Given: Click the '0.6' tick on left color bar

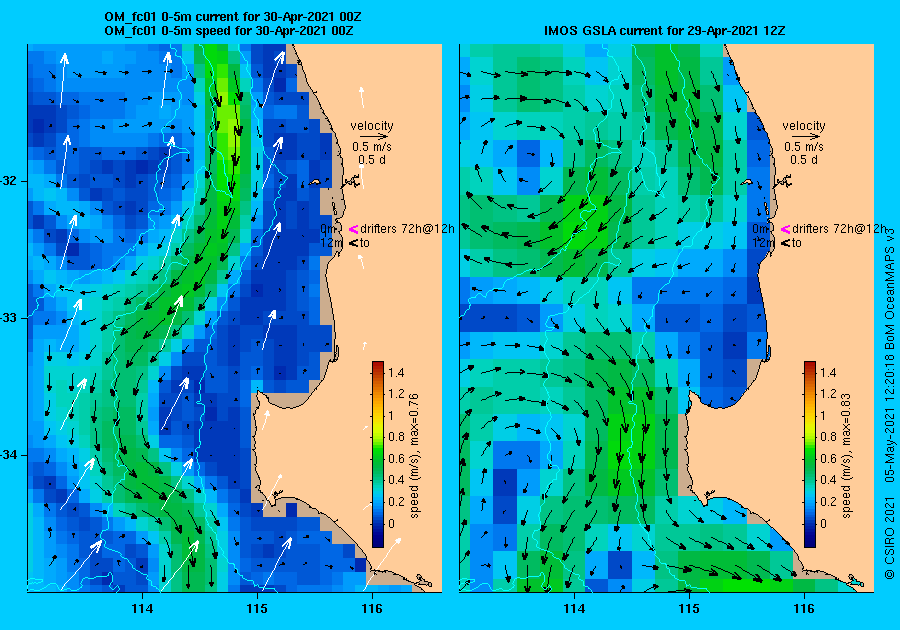Looking at the screenshot, I should click(x=396, y=458).
